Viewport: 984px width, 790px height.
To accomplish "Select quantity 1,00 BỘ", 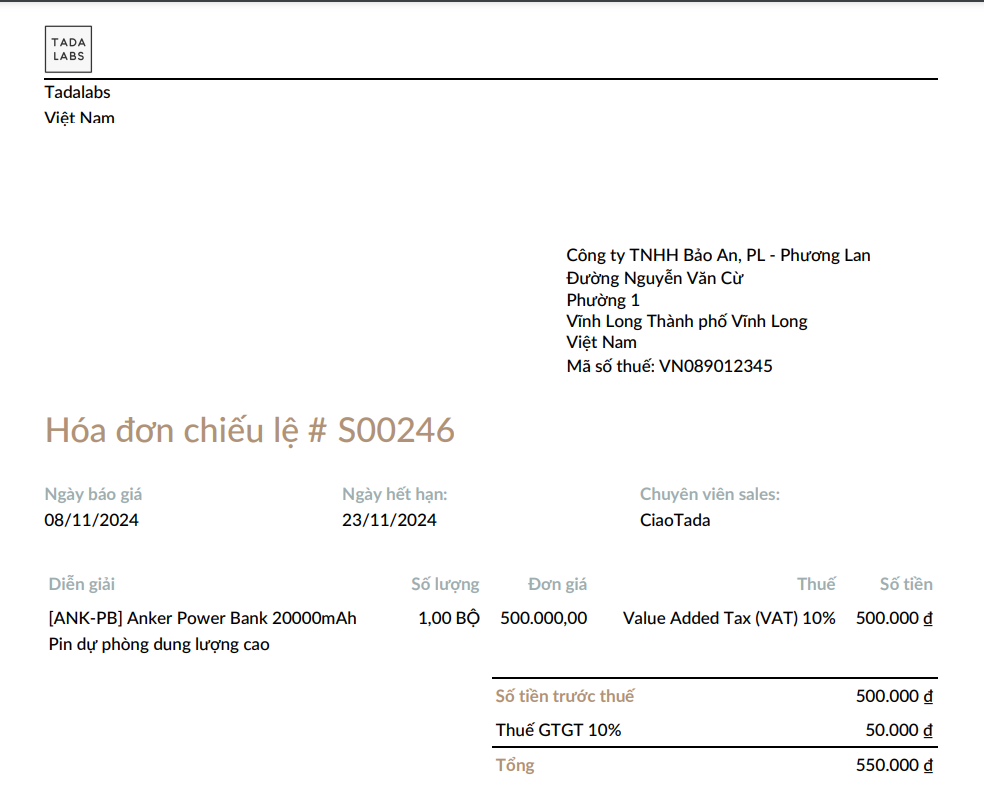I will [x=449, y=618].
